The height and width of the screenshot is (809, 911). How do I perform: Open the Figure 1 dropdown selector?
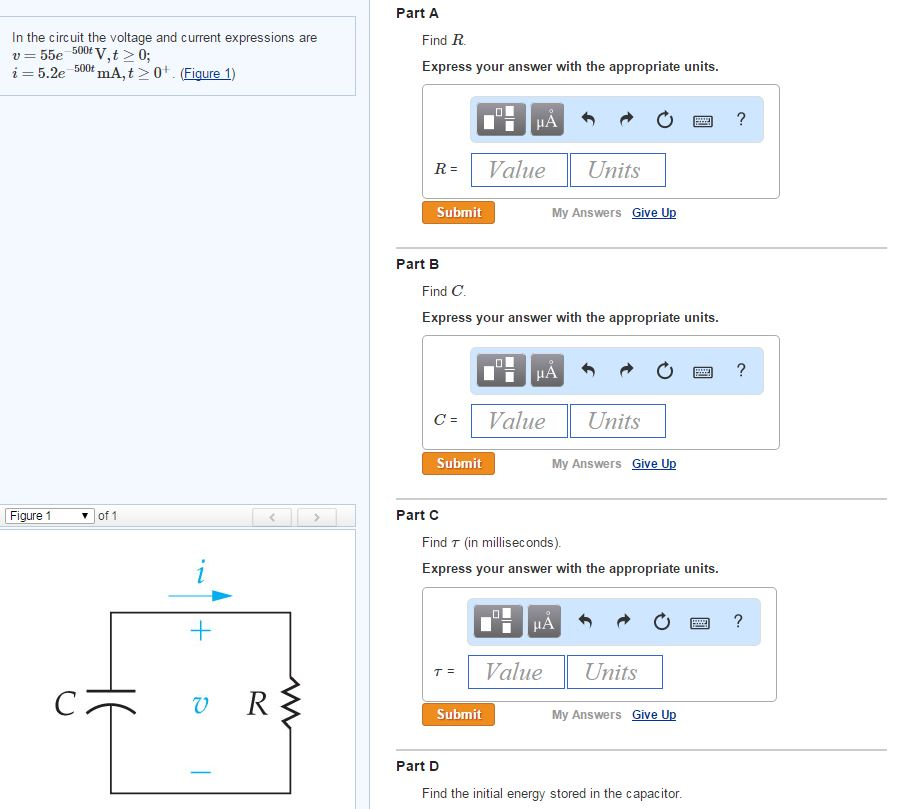click(x=48, y=515)
